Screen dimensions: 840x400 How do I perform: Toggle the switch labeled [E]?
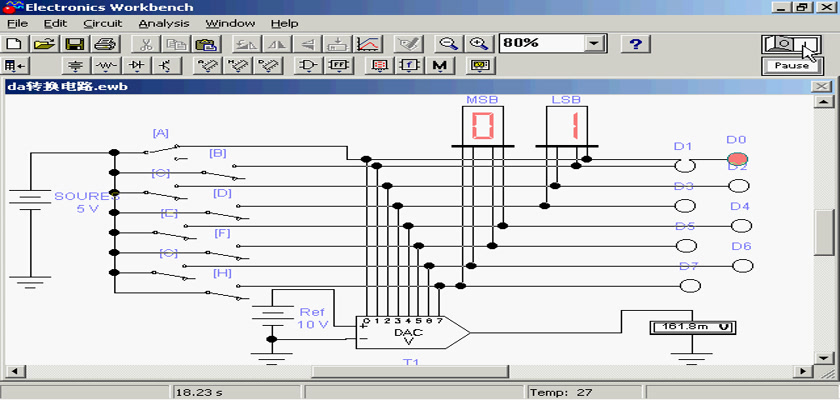175,232
